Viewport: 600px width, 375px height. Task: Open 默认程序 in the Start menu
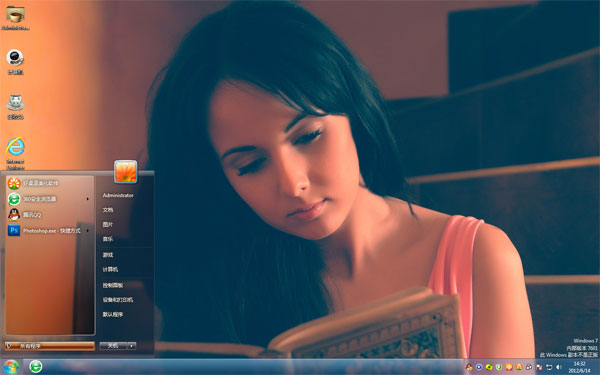pyautogui.click(x=112, y=315)
